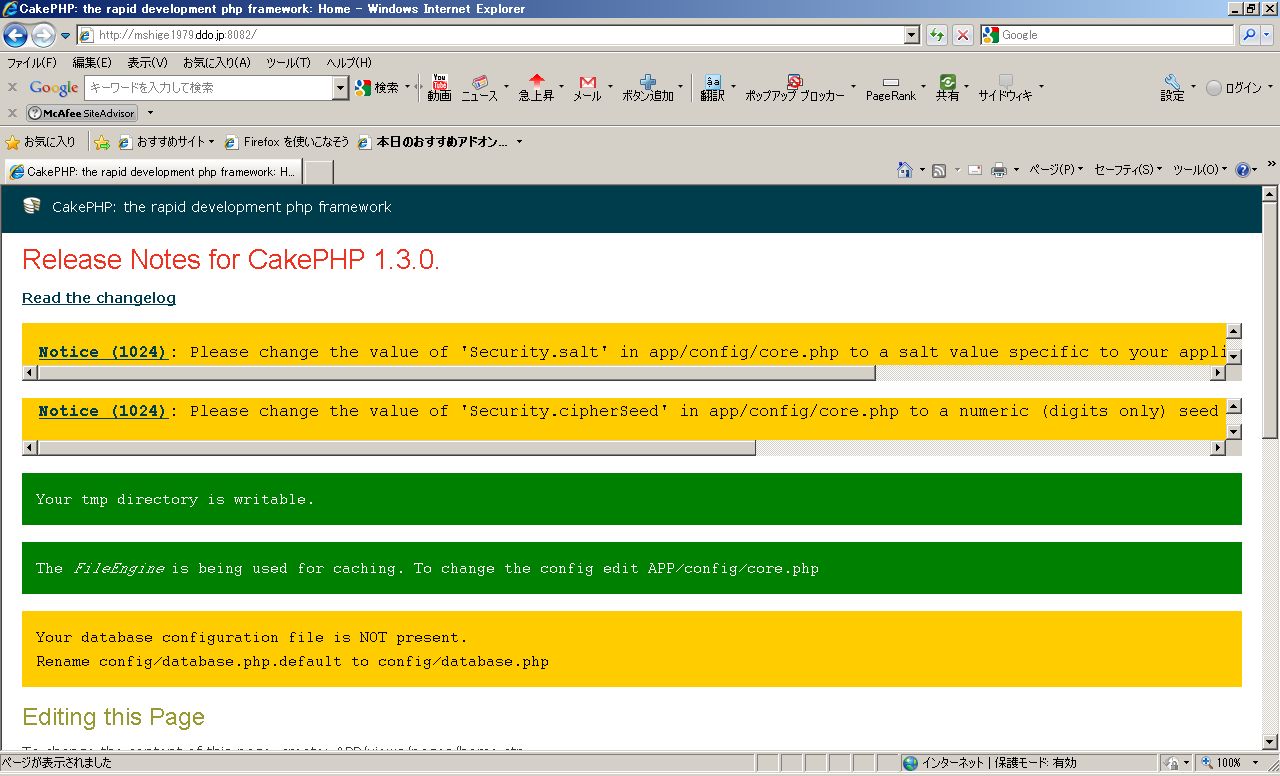
Task: Click the Security.salt Notice (1024) link
Action: click(x=102, y=352)
